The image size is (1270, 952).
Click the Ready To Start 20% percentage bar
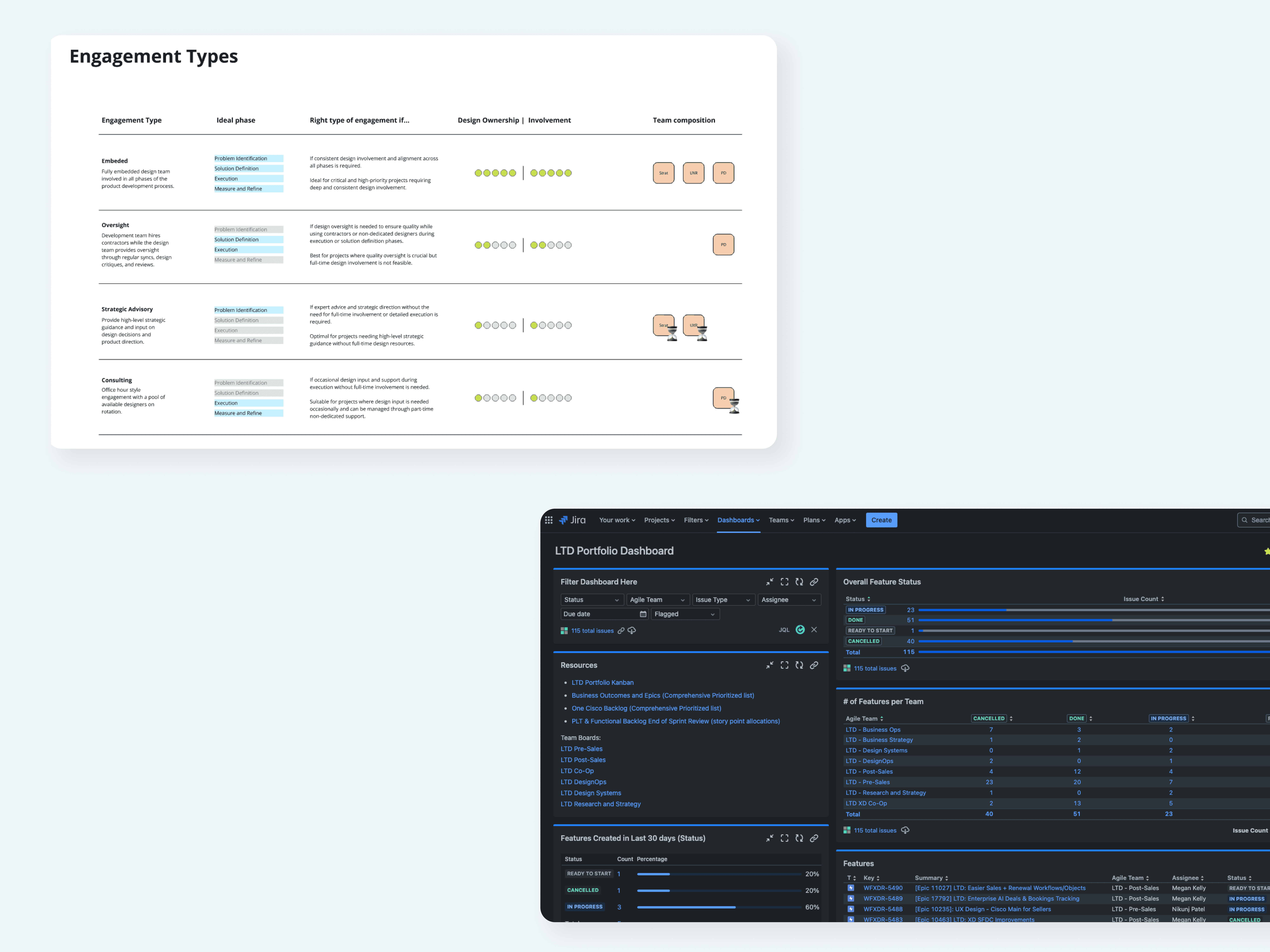(719, 874)
